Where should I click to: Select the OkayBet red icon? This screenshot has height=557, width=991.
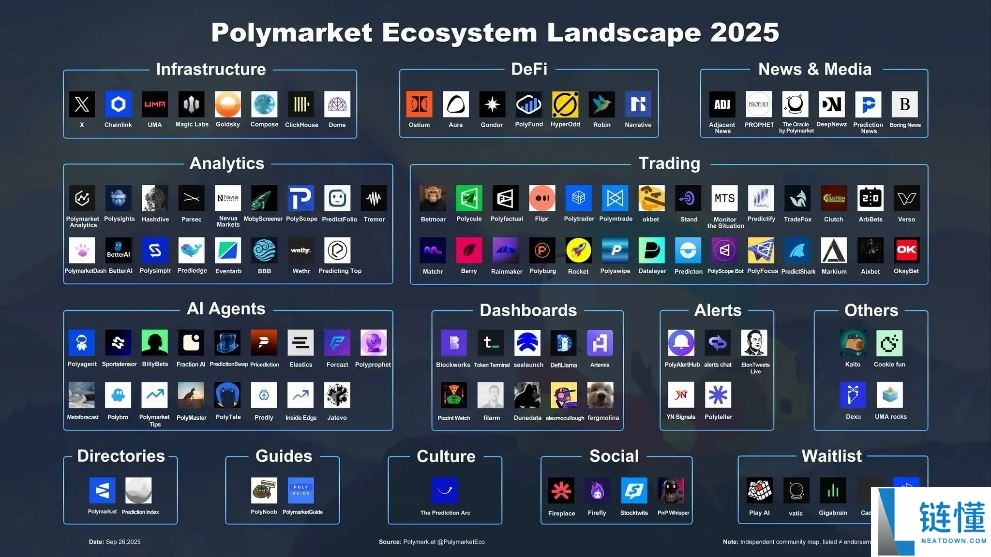[x=906, y=250]
